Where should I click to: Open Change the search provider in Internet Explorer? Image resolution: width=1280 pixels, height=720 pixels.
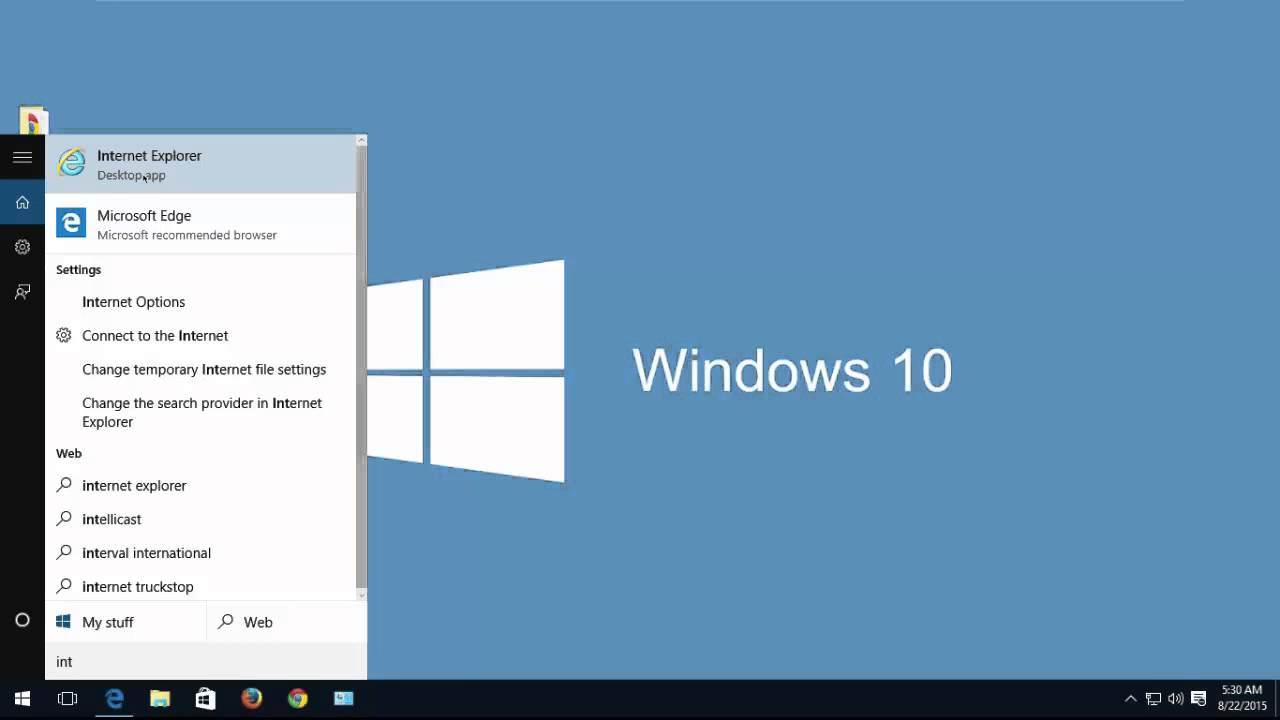click(x=200, y=412)
